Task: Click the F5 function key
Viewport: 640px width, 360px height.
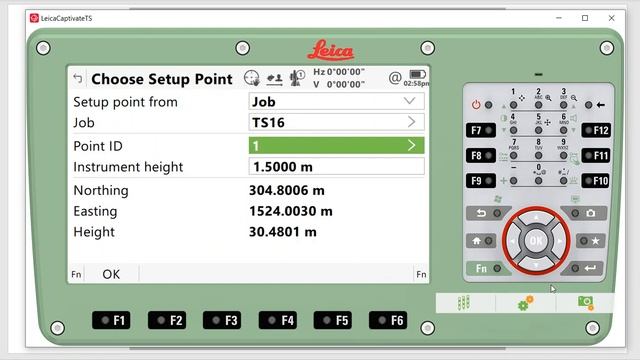Action: point(333,320)
